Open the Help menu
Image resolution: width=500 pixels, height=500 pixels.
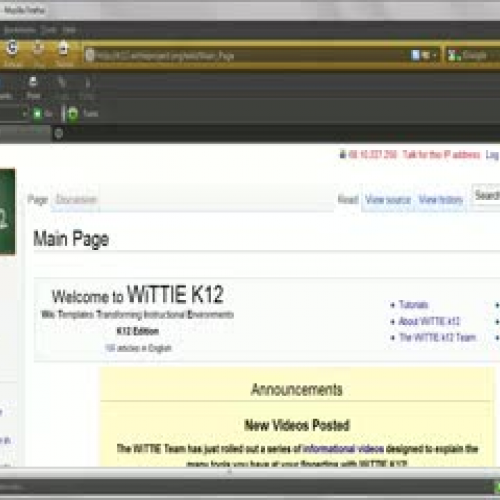pyautogui.click(x=69, y=30)
